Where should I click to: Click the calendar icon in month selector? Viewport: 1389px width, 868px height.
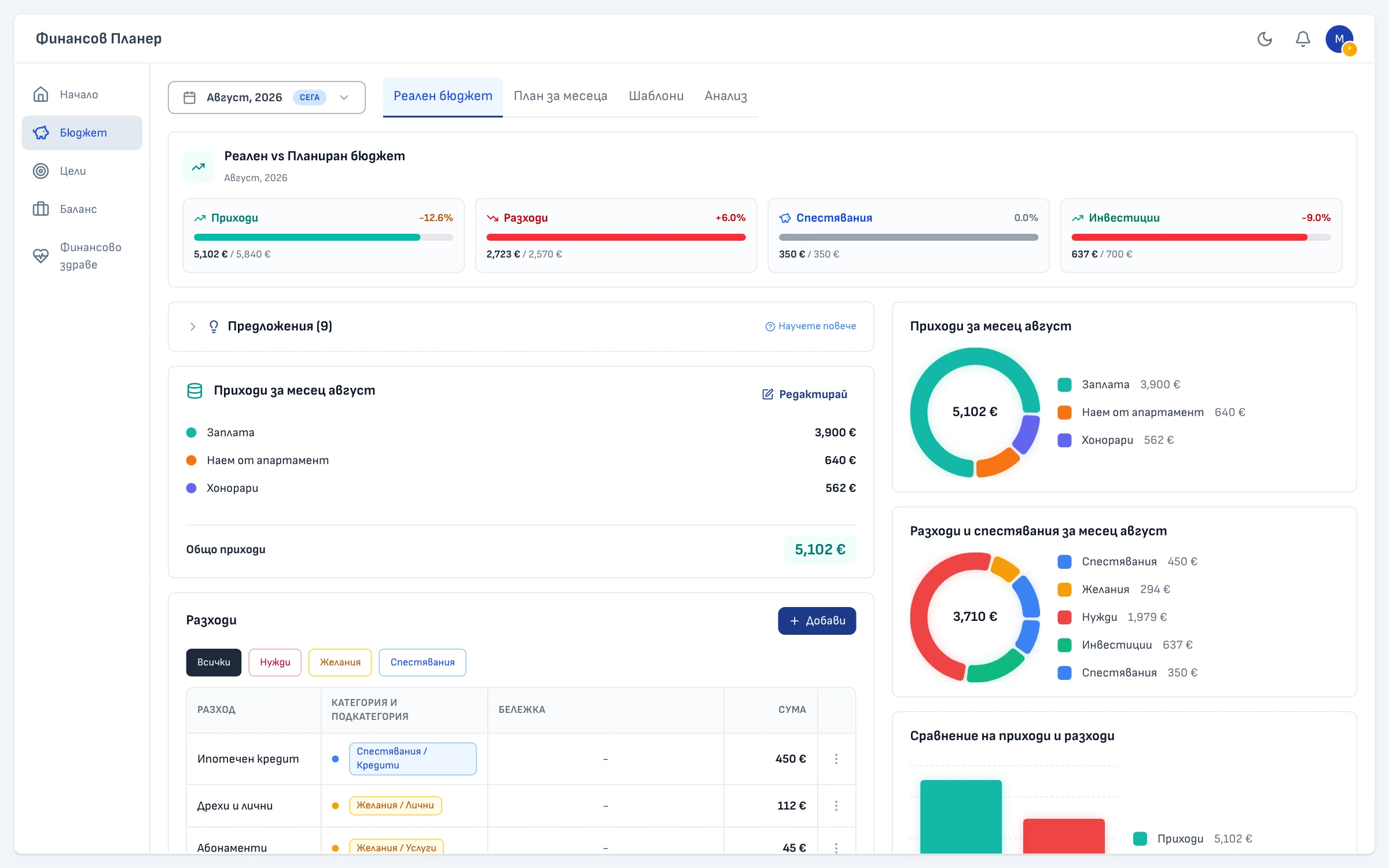coord(189,97)
